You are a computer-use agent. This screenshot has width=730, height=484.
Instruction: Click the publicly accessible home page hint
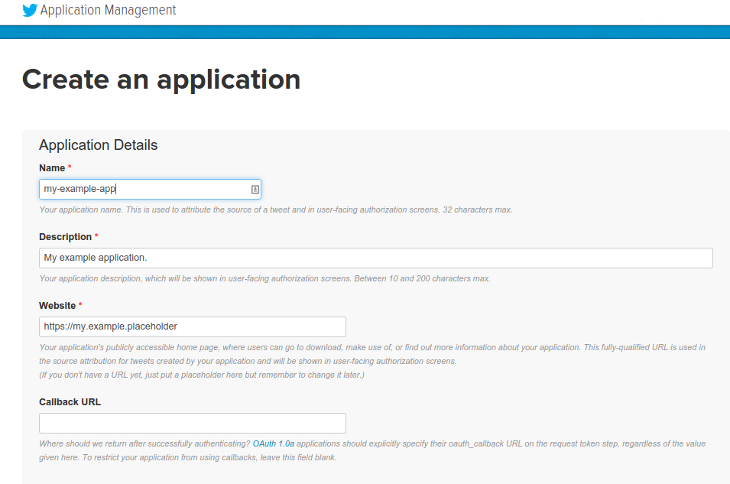pyautogui.click(x=372, y=354)
